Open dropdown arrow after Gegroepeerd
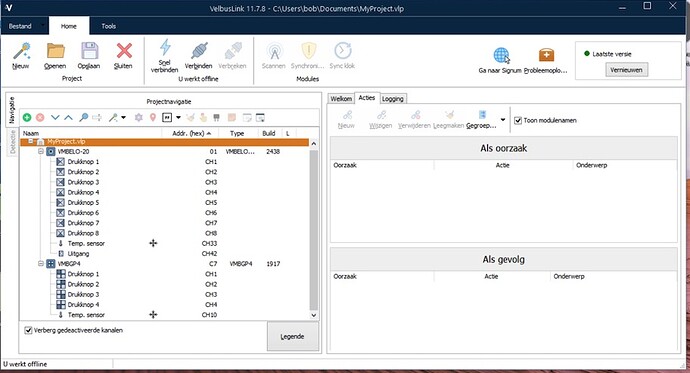Screen dimensions: 690x373 pos(503,120)
